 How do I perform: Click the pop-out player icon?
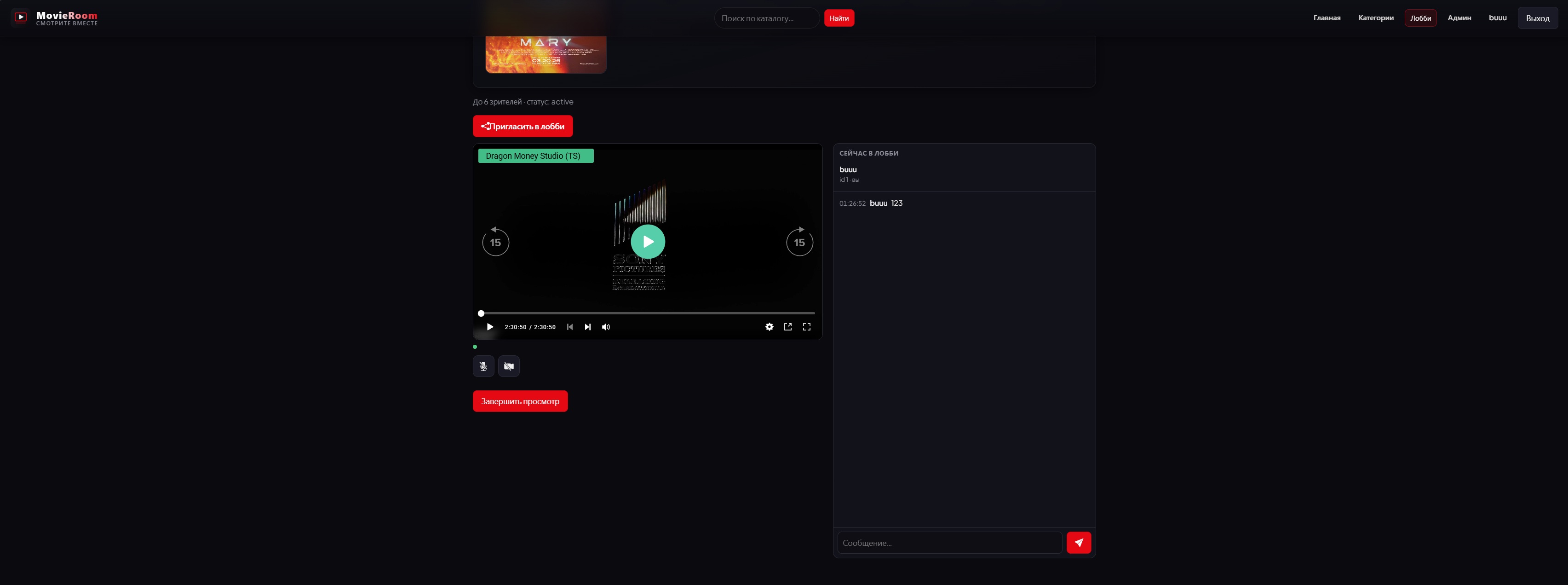coord(787,327)
